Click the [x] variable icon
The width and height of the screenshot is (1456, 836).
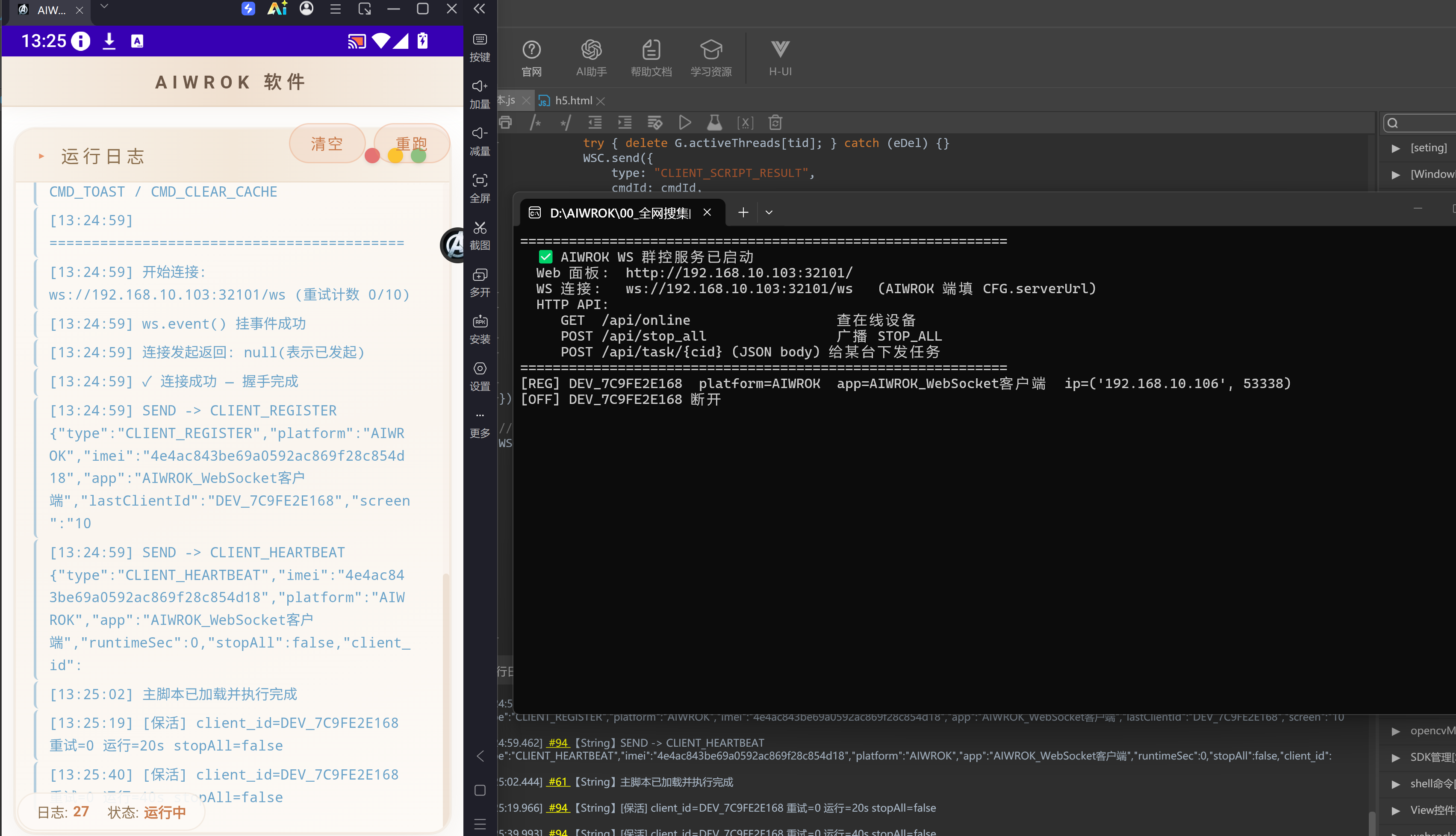pyautogui.click(x=745, y=122)
